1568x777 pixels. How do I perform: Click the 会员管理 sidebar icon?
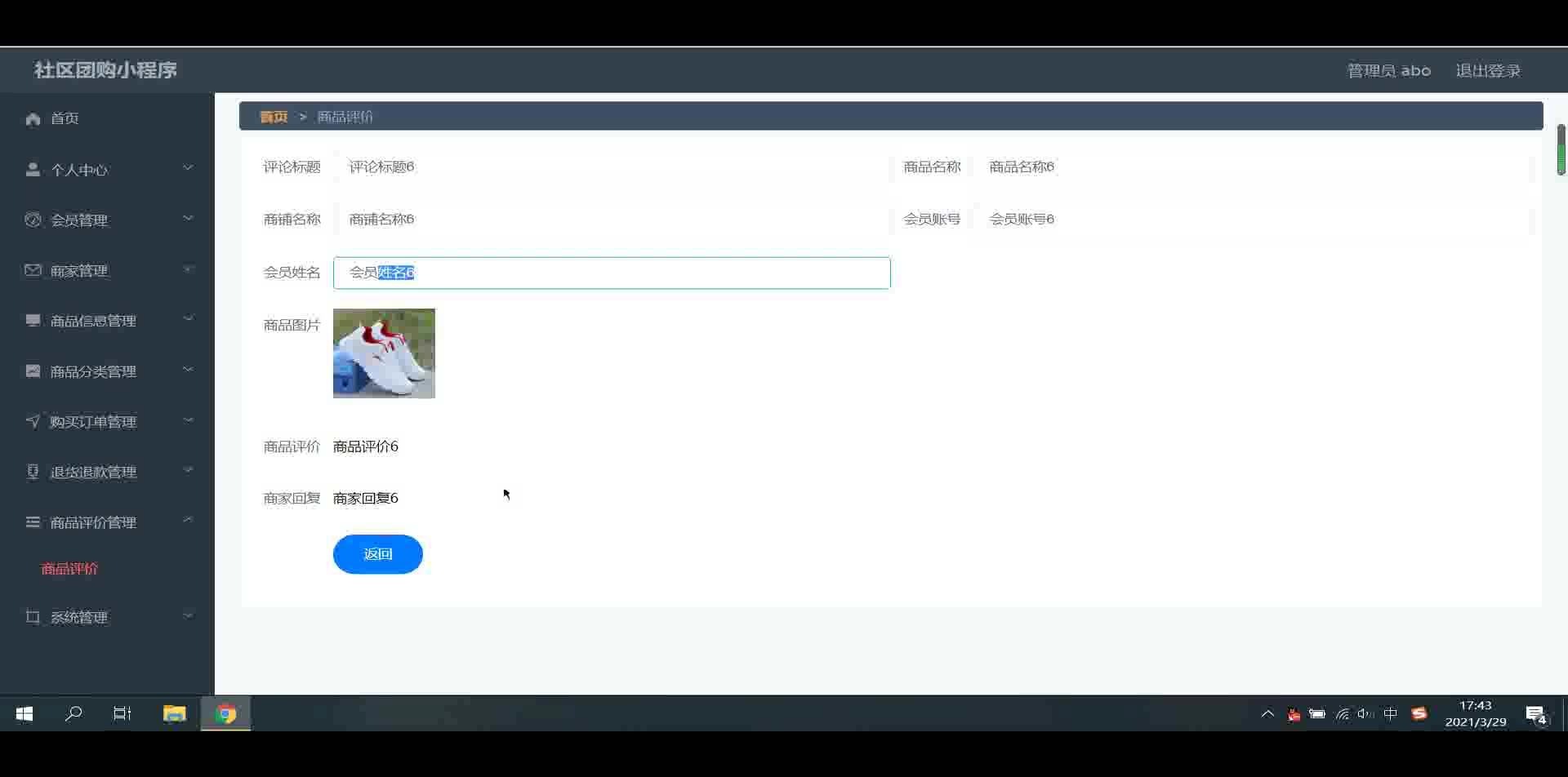33,220
